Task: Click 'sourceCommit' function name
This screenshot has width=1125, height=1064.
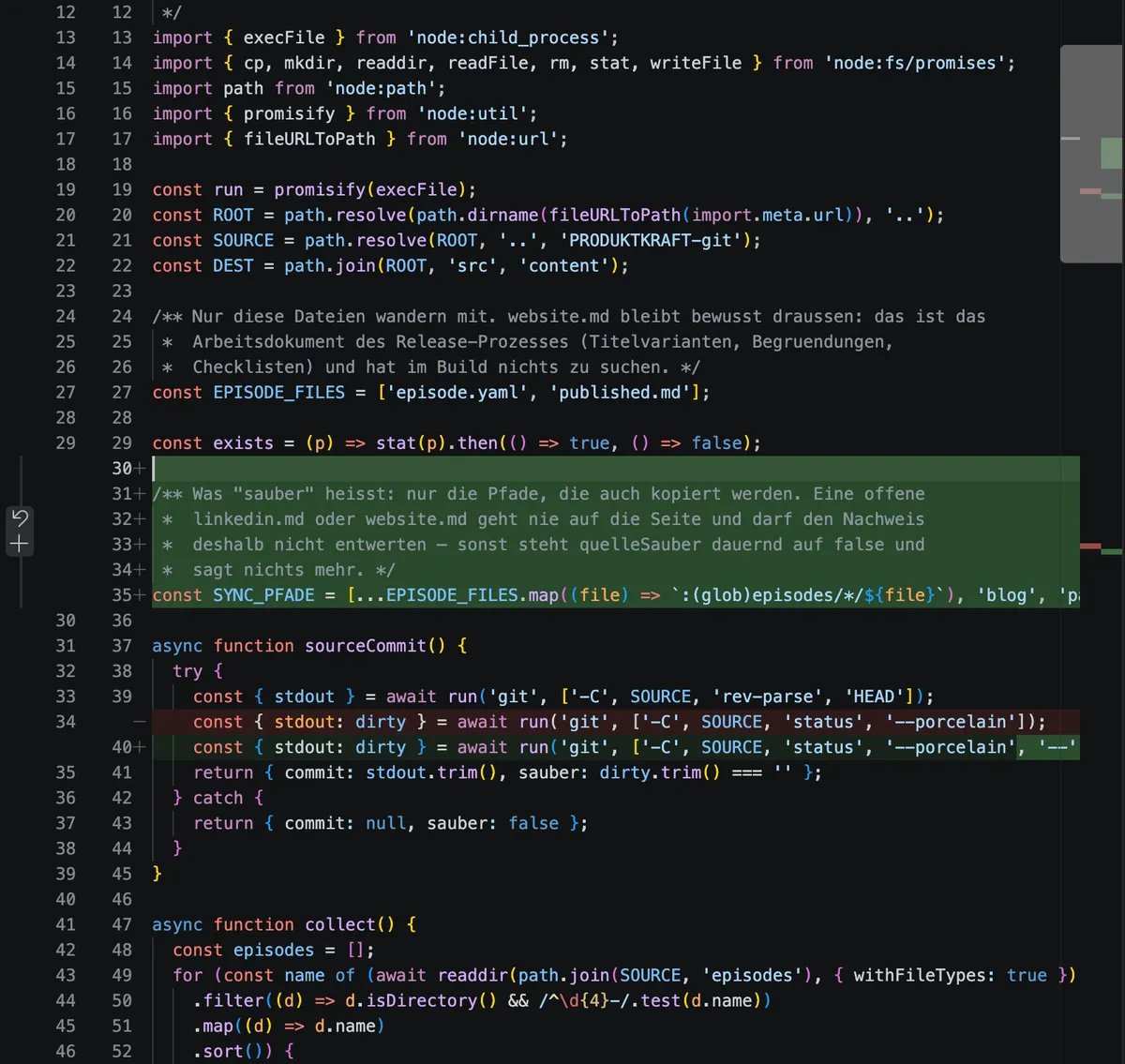Action: point(366,645)
